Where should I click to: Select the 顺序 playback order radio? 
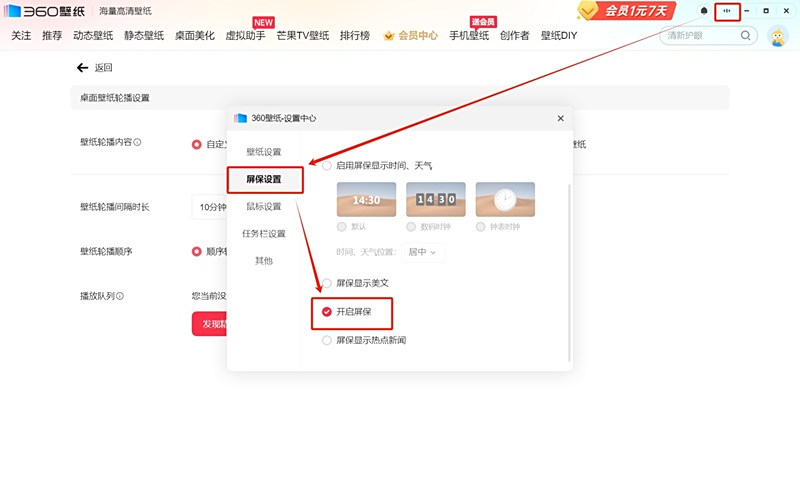coord(196,252)
